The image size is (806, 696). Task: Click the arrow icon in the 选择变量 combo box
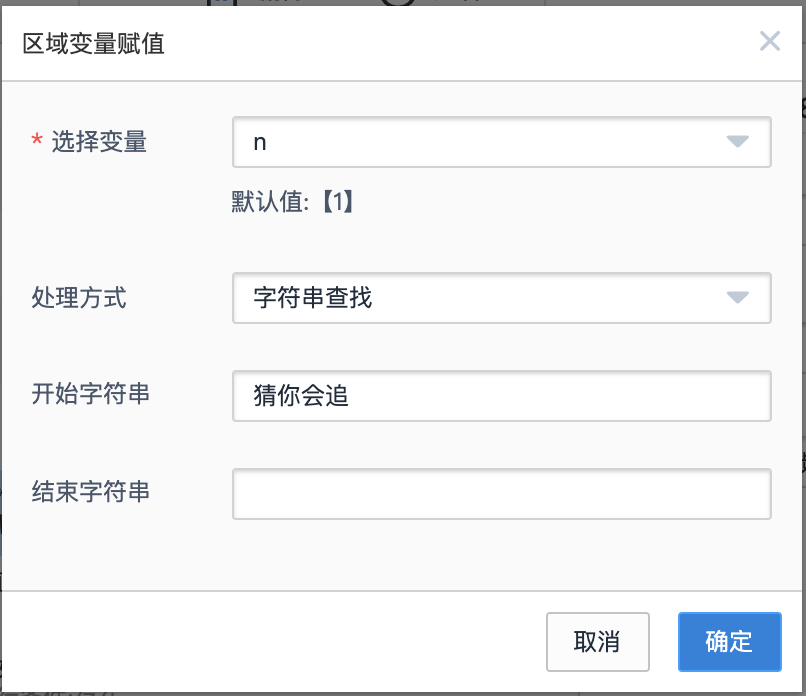[x=738, y=141]
